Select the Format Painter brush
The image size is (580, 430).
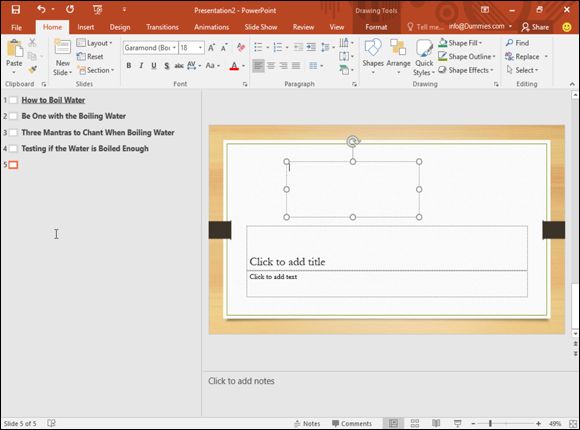coord(33,69)
